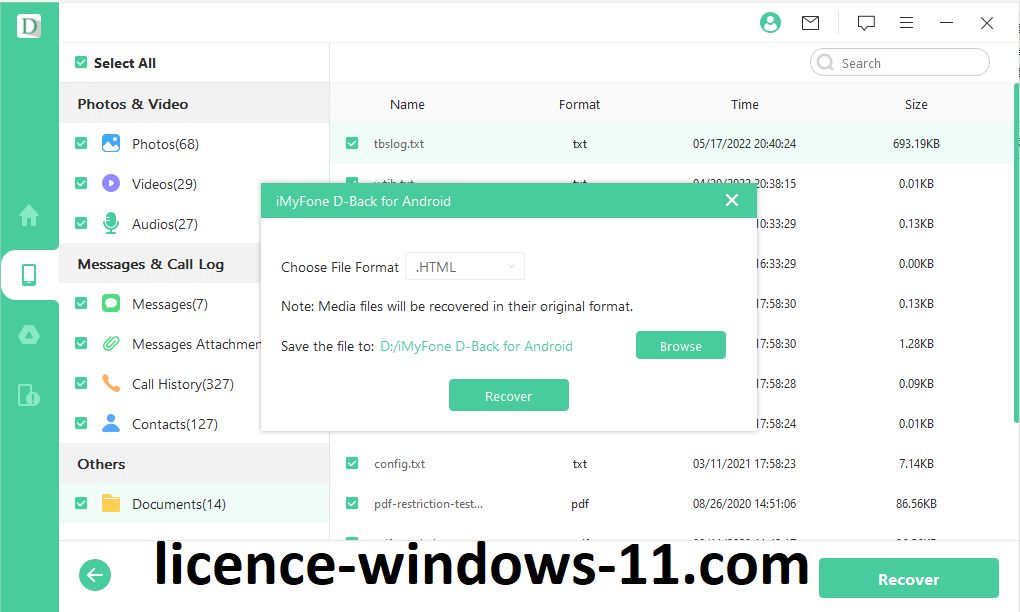This screenshot has width=1020, height=612.
Task: Click the Home icon in left sidebar
Action: pyautogui.click(x=29, y=215)
